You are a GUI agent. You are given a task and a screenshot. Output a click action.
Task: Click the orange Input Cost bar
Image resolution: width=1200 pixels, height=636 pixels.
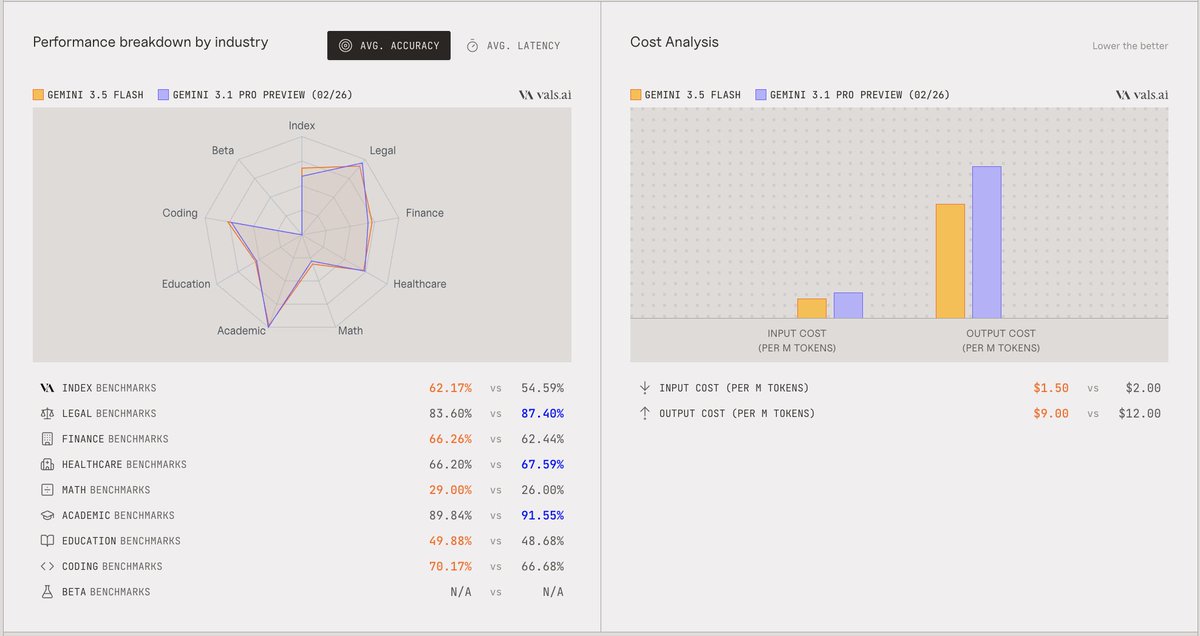coord(812,308)
